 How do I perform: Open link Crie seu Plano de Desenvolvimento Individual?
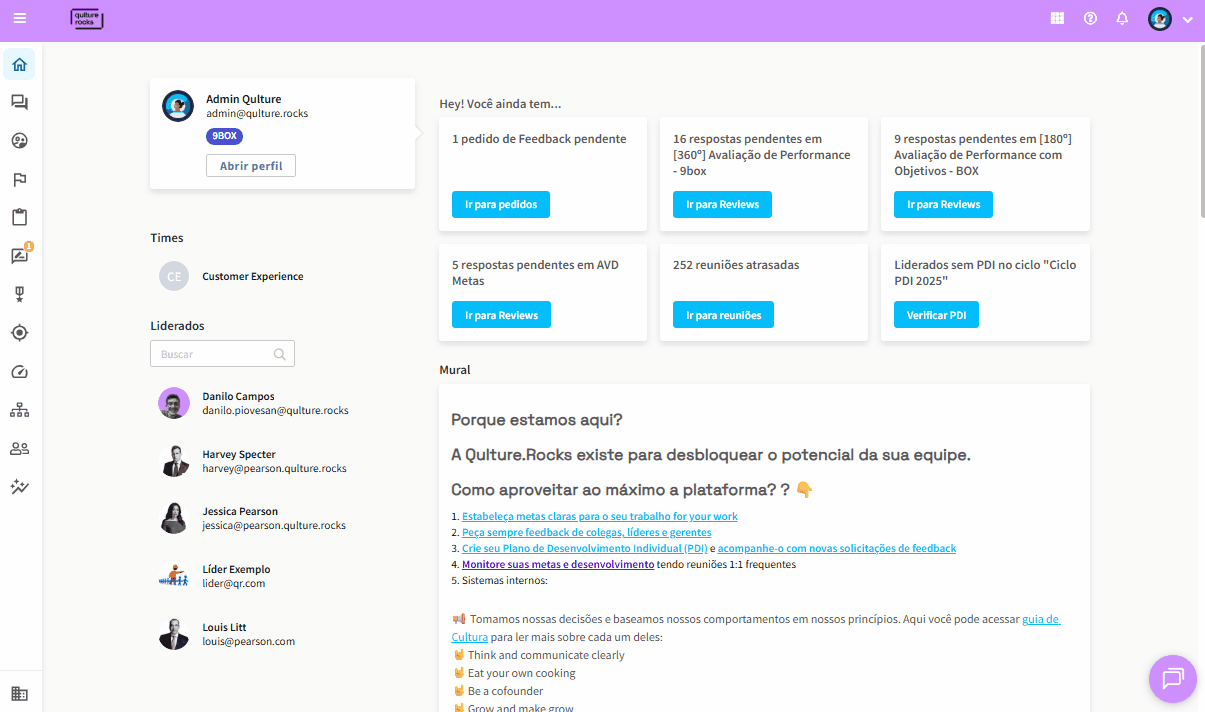pyautogui.click(x=585, y=548)
